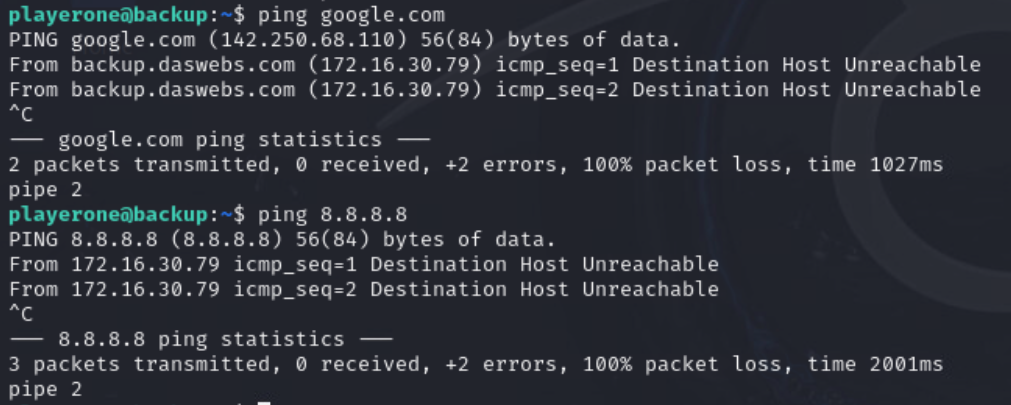Click the typed 'ping google.com' command
The height and width of the screenshot is (405, 1011).
(x=351, y=15)
